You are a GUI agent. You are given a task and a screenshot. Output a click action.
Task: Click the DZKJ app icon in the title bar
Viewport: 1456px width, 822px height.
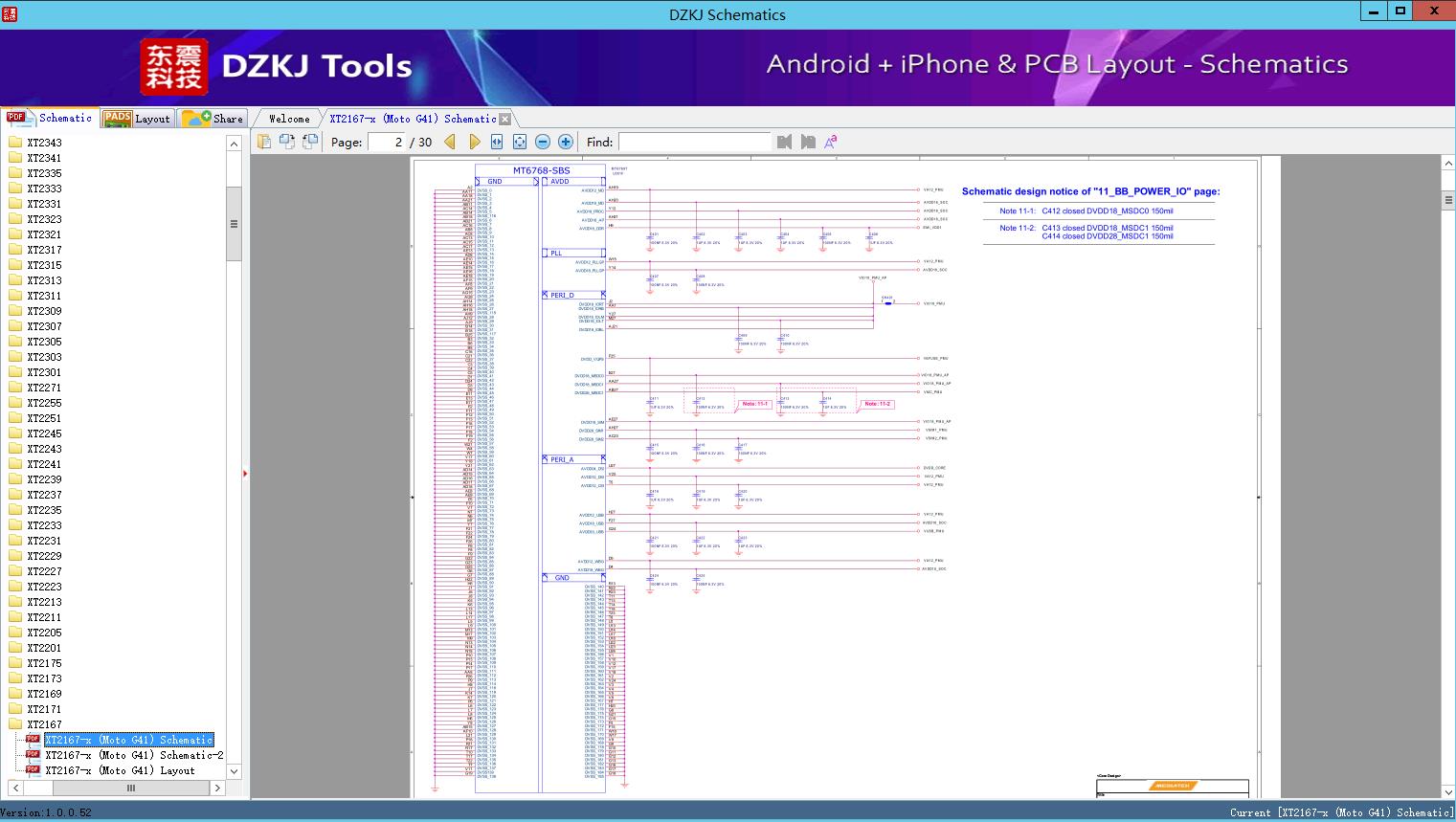[x=9, y=13]
